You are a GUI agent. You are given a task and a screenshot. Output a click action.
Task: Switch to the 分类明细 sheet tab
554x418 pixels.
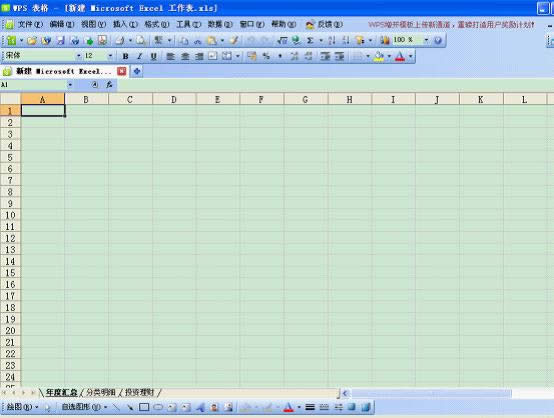[101, 392]
